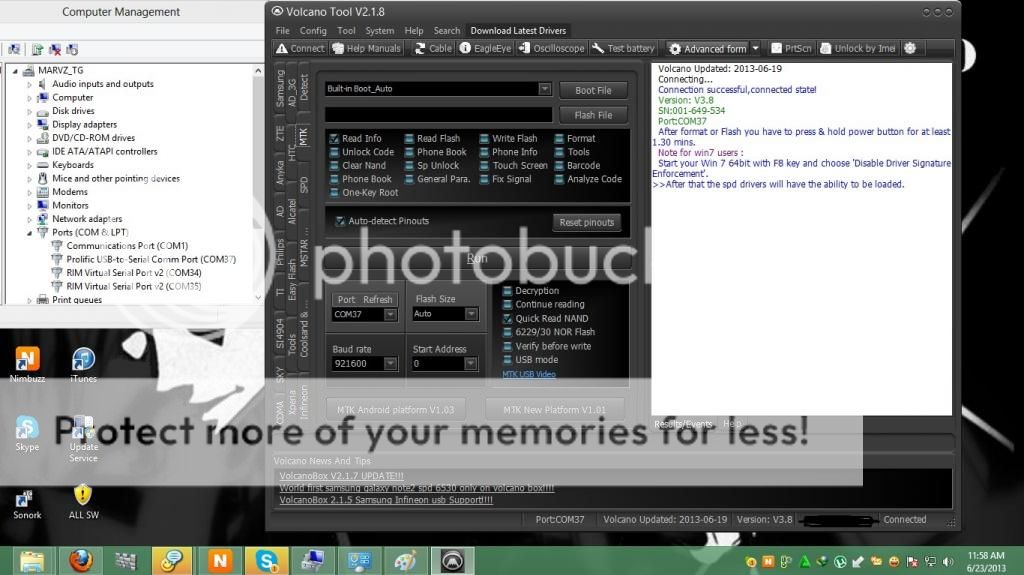Click Download Latest Drivers menu item
Image resolution: width=1024 pixels, height=575 pixels.
[x=518, y=31]
